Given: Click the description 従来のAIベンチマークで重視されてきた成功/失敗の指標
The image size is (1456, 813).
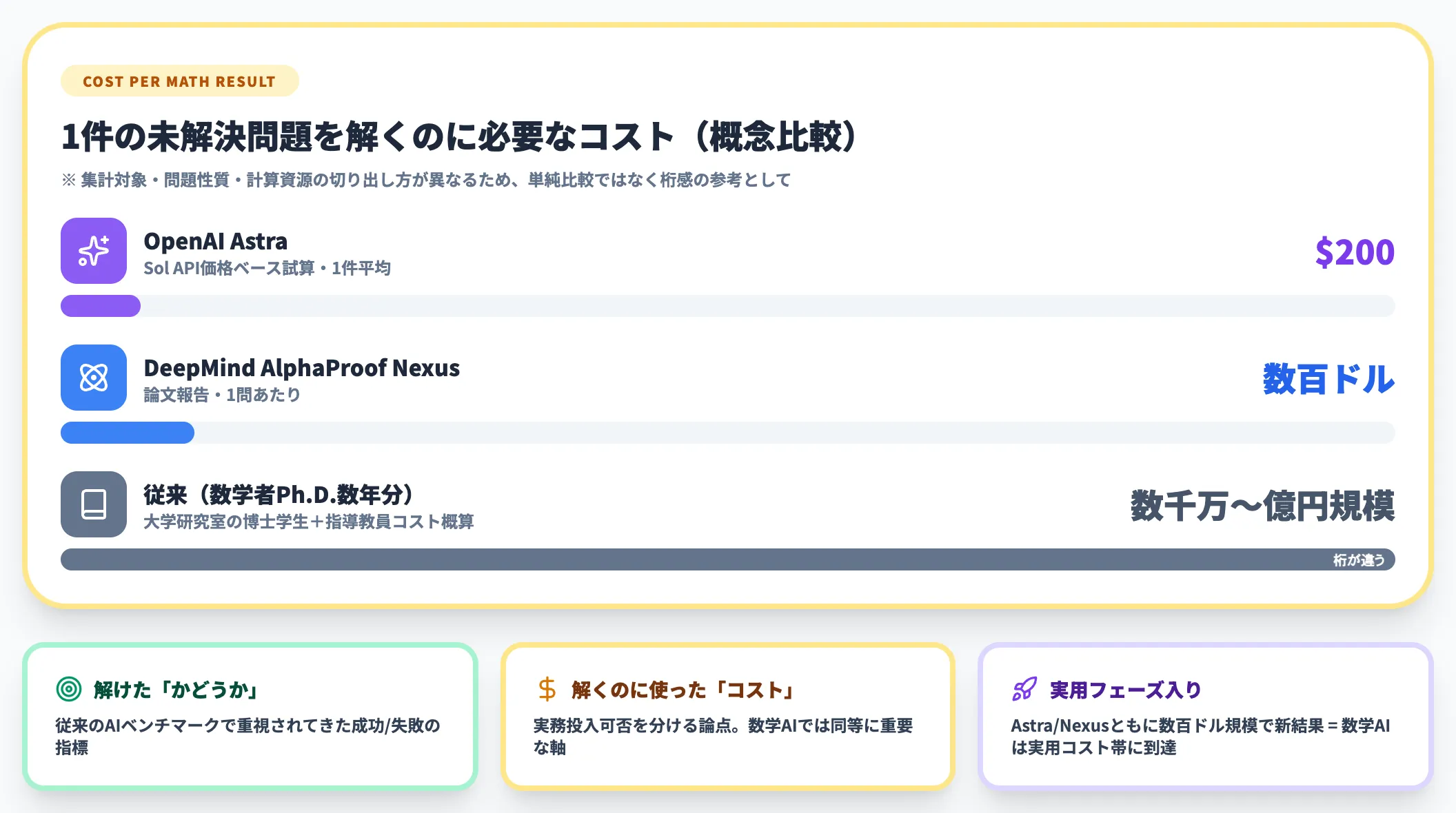Looking at the screenshot, I should coord(248,736).
